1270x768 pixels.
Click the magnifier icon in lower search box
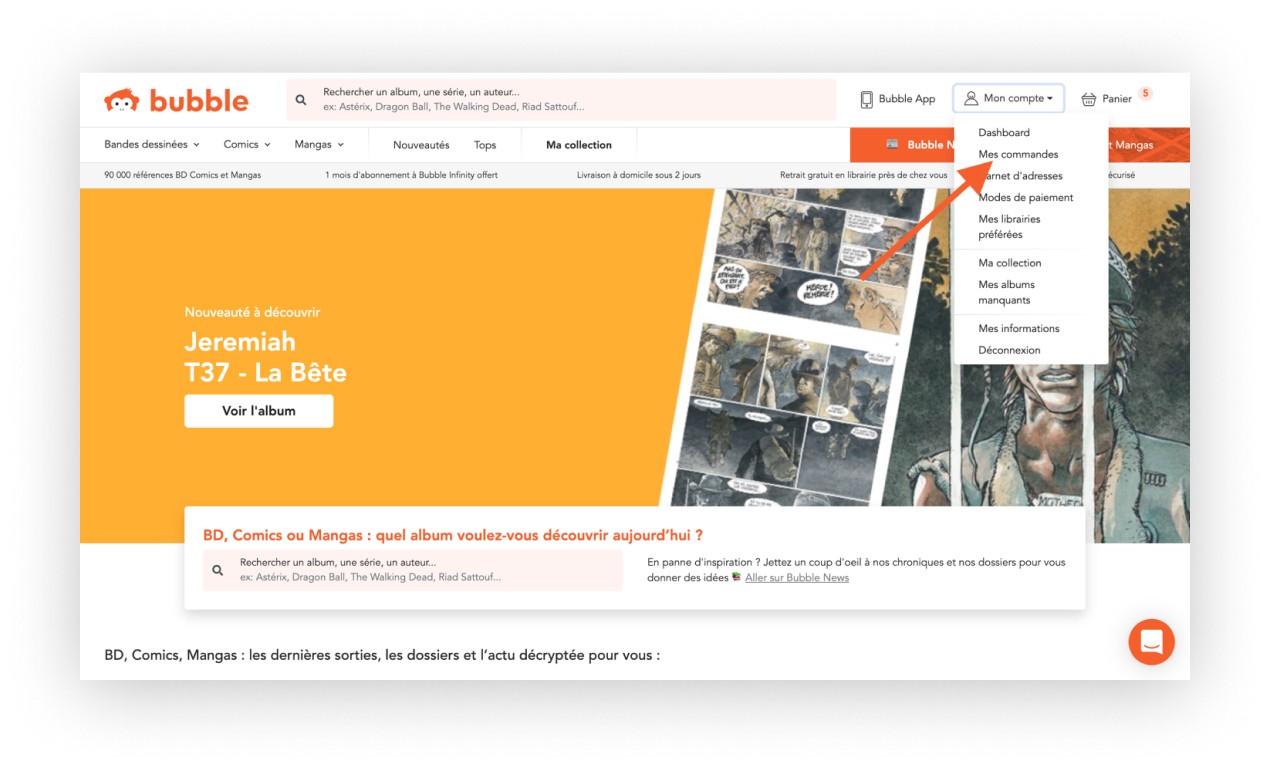pos(218,570)
